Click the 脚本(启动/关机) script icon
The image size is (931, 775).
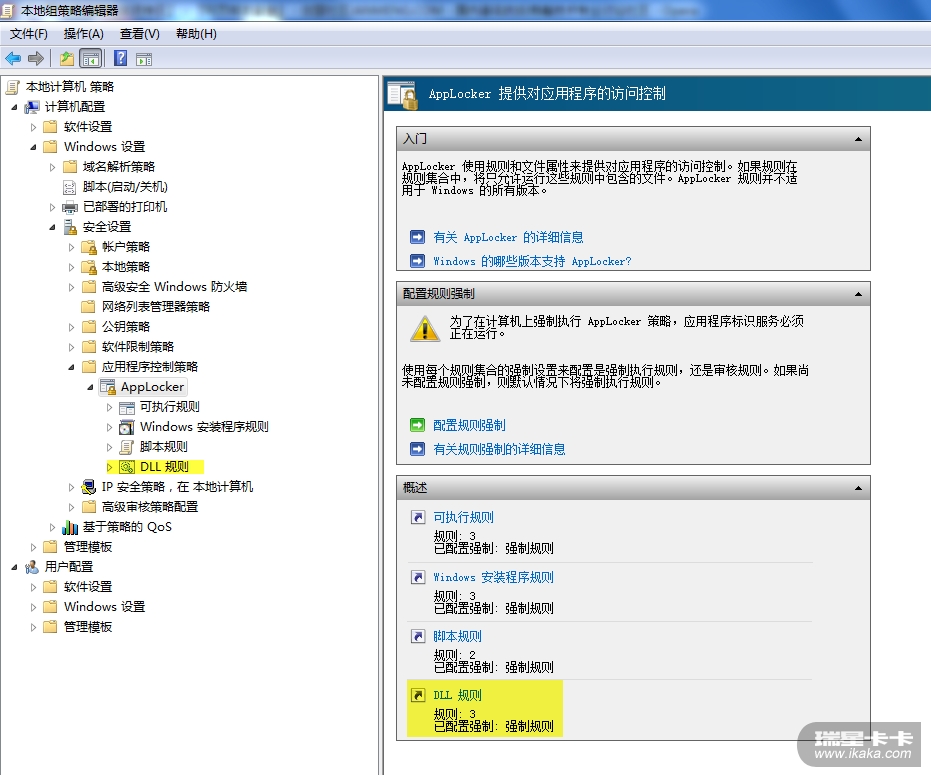(x=69, y=187)
